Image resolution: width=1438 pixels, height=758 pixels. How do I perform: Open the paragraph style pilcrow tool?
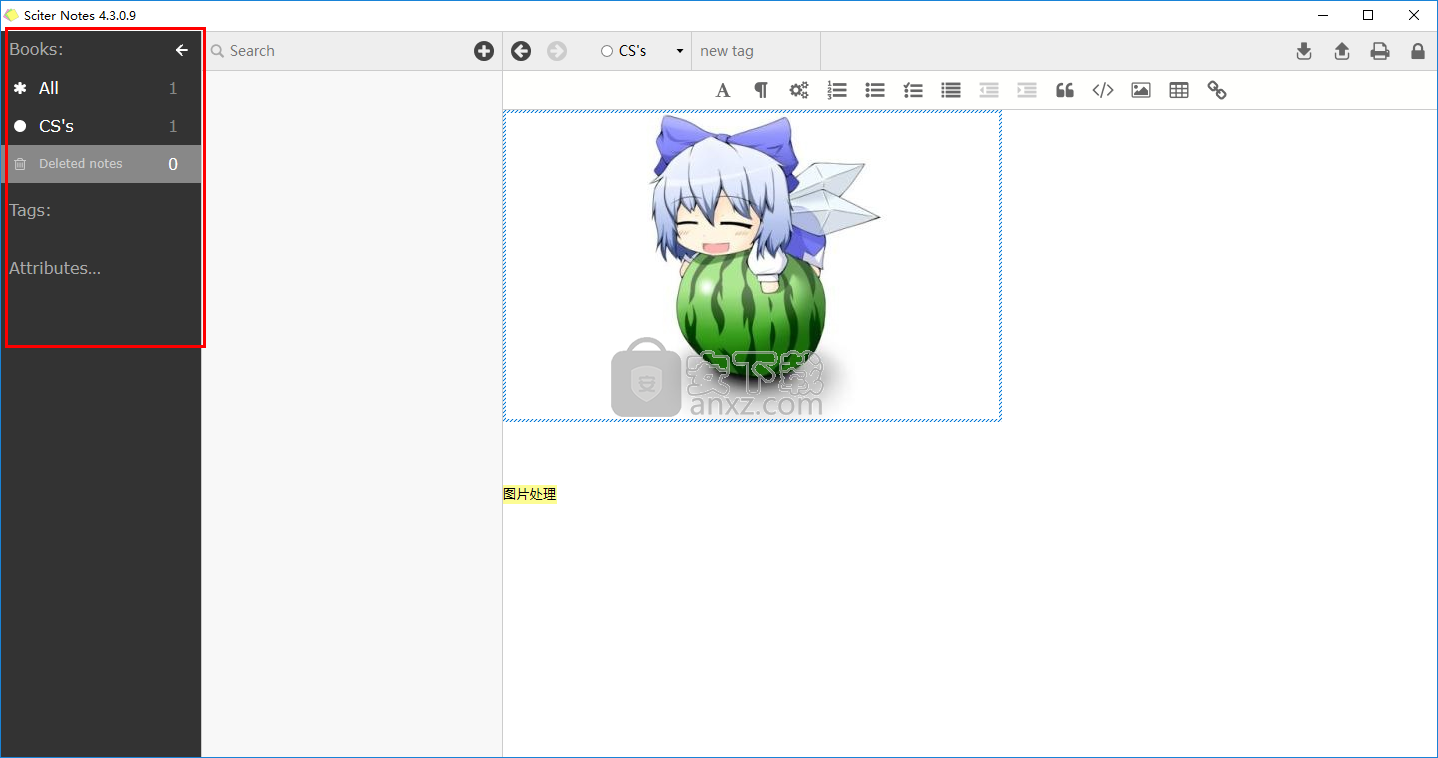[x=761, y=90]
